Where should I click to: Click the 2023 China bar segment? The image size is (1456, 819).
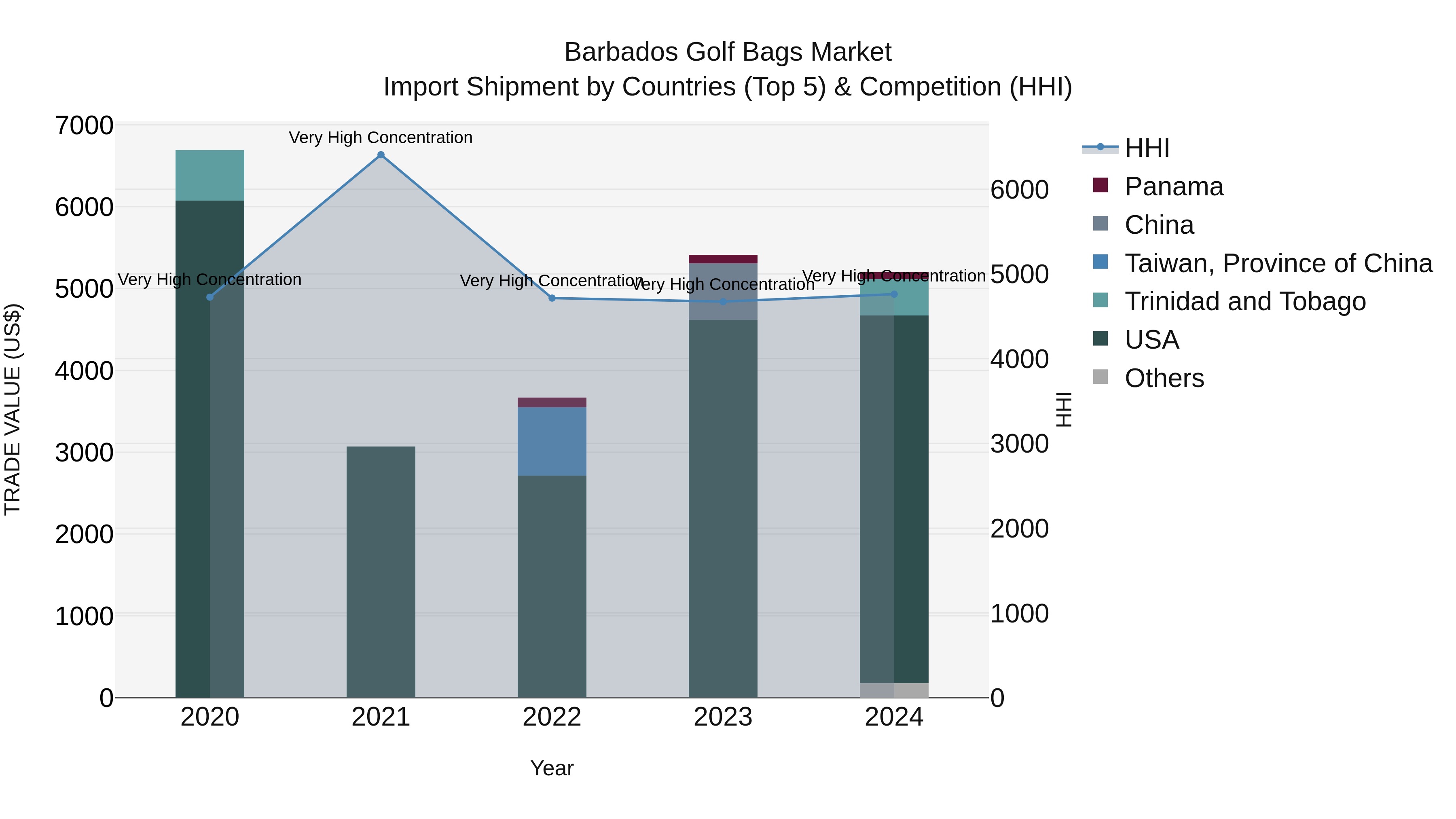click(x=724, y=292)
